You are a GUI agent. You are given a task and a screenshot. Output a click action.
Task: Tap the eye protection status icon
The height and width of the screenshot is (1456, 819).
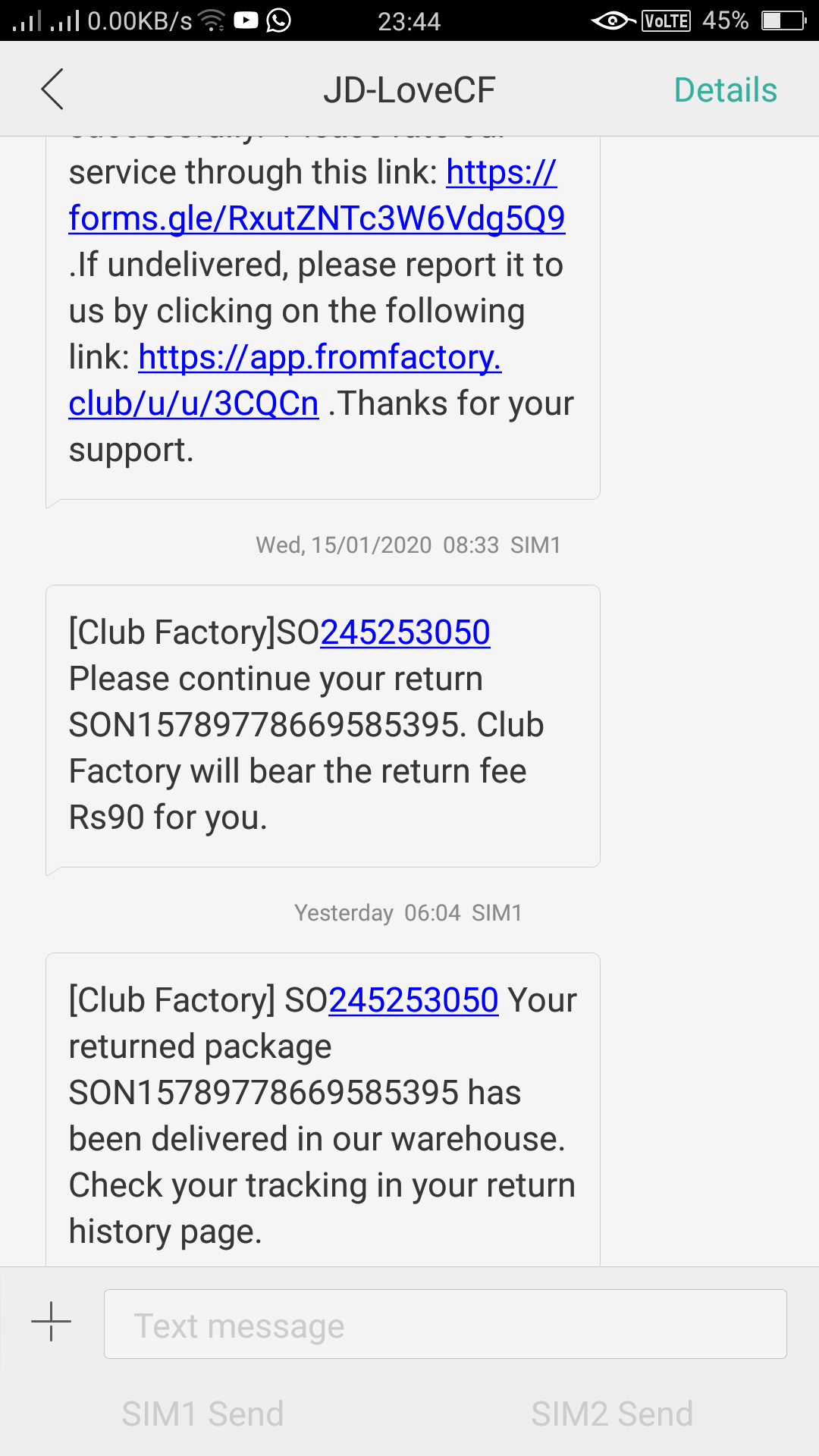[x=613, y=20]
